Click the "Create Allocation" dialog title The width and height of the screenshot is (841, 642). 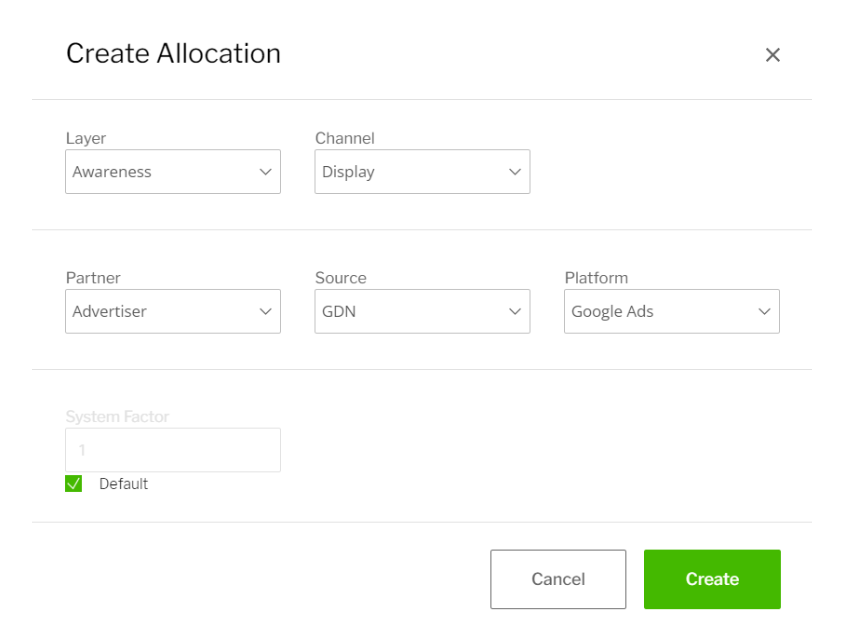(173, 54)
